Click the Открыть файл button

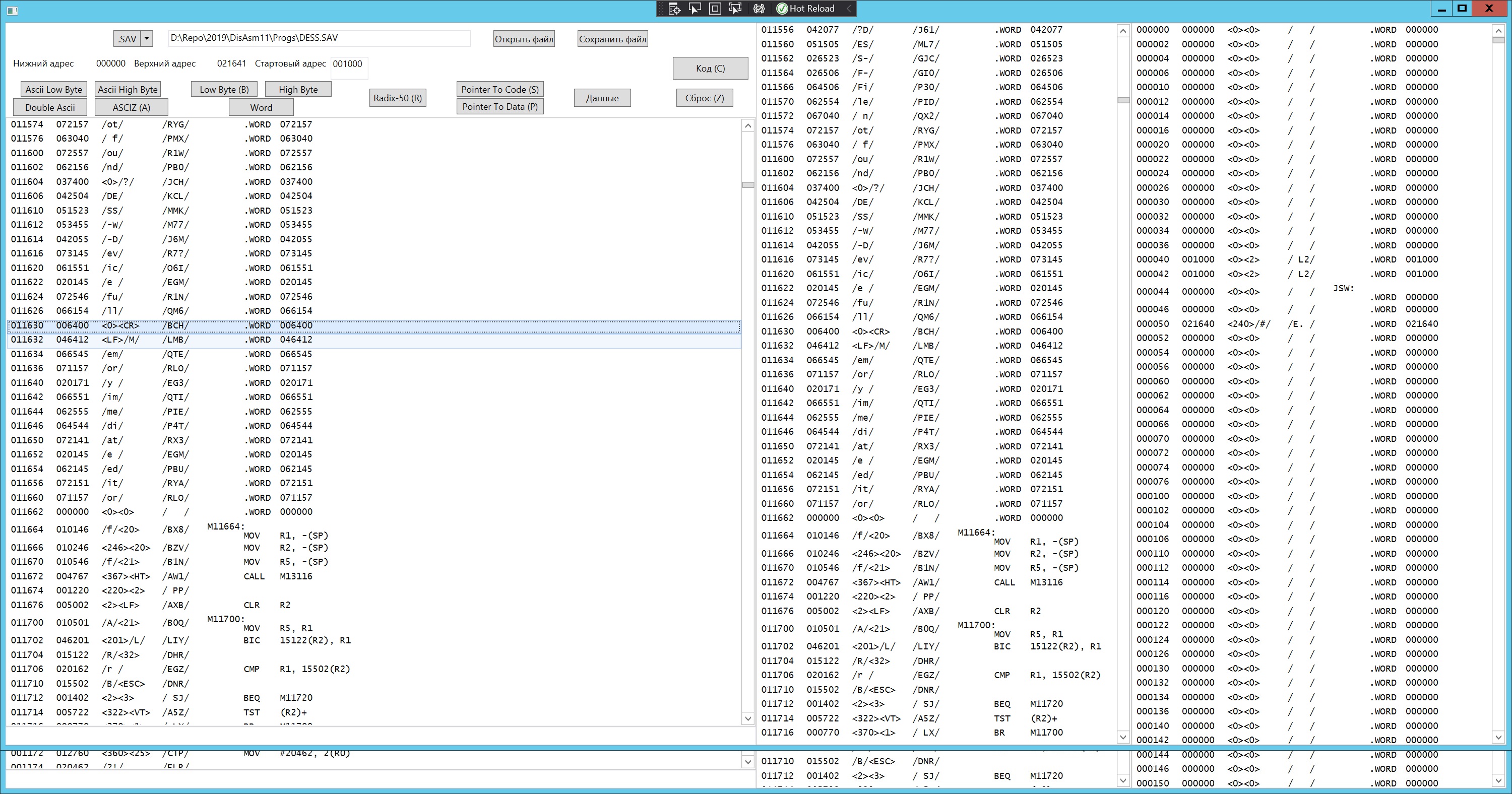(524, 39)
